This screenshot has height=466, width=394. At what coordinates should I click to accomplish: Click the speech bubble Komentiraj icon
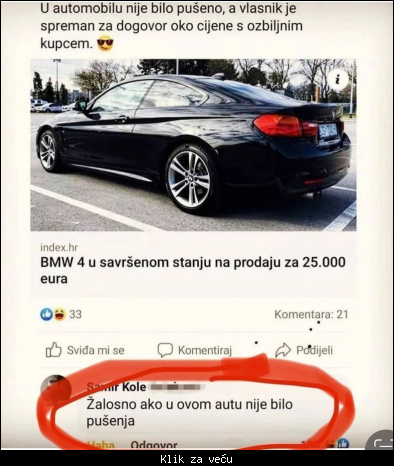165,350
